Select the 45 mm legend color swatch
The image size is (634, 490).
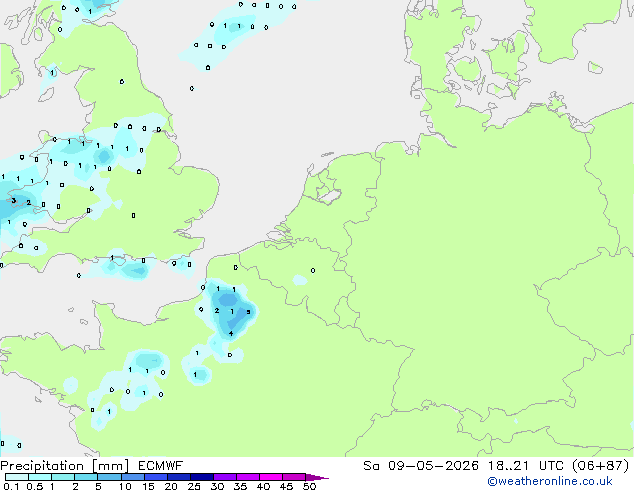point(294,477)
